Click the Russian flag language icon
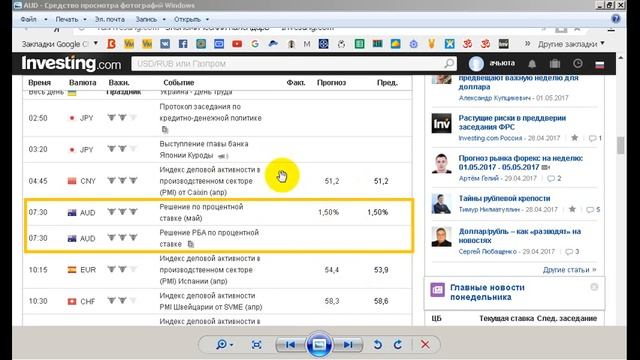This screenshot has width=640, height=360. pos(600,64)
